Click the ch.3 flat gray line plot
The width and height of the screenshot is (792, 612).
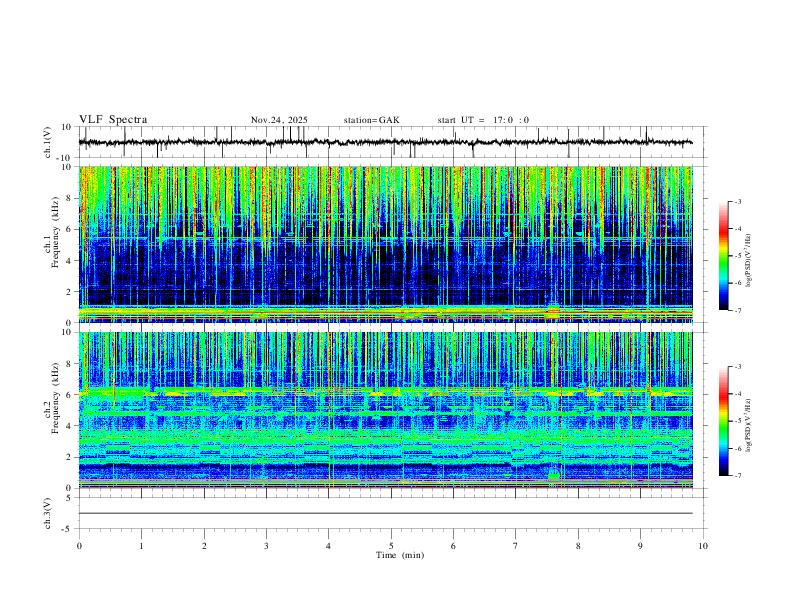tap(385, 513)
